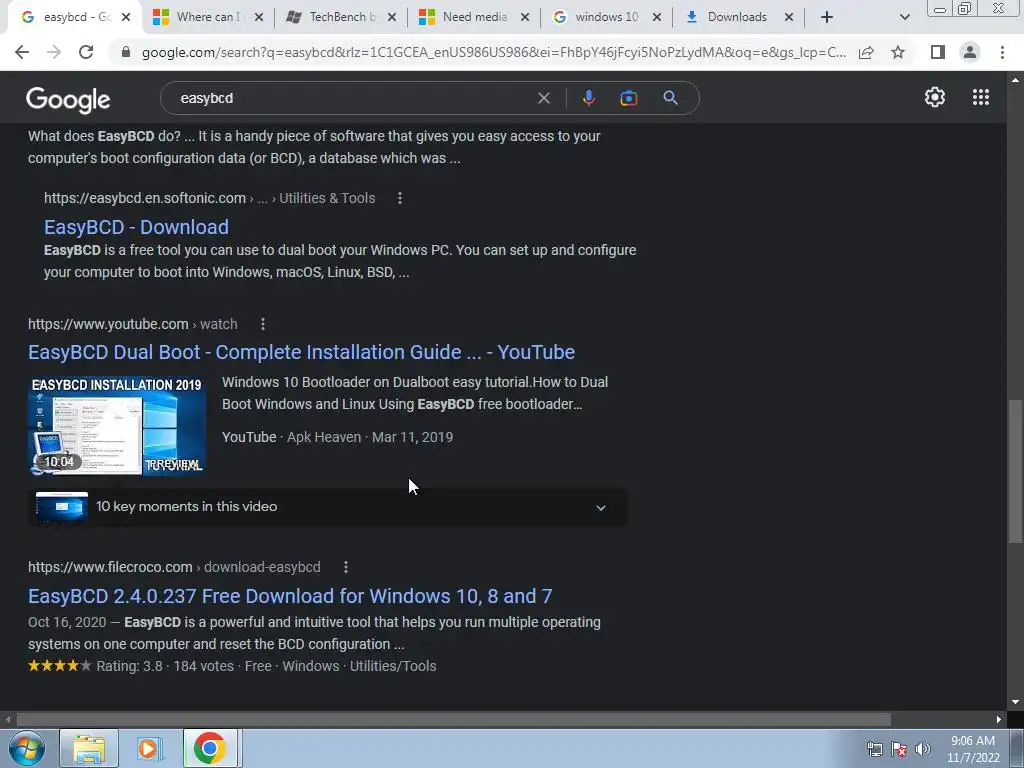Click Chrome icon in the taskbar
The image size is (1024, 768).
point(210,748)
